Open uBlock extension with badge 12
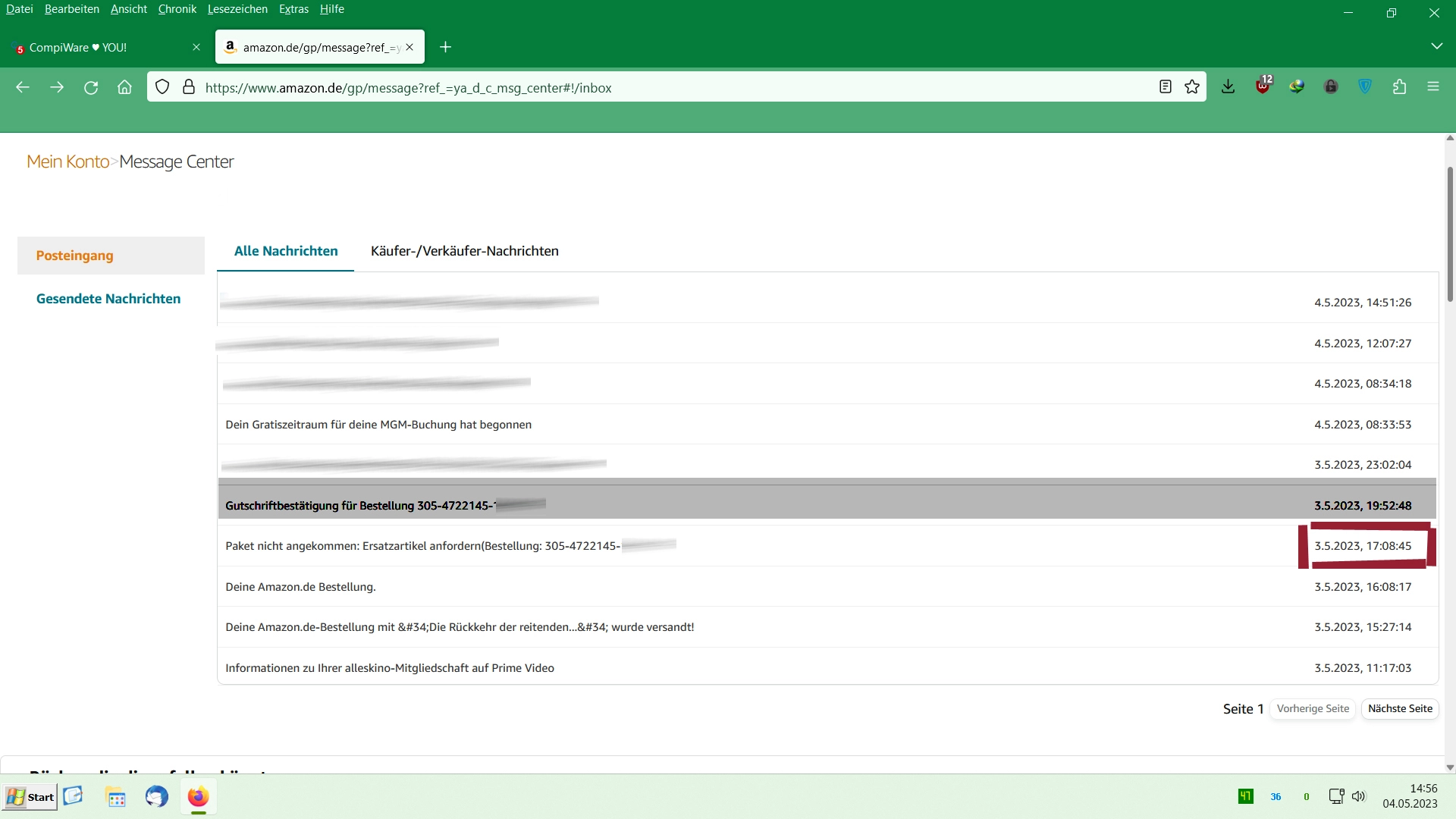 tap(1263, 86)
